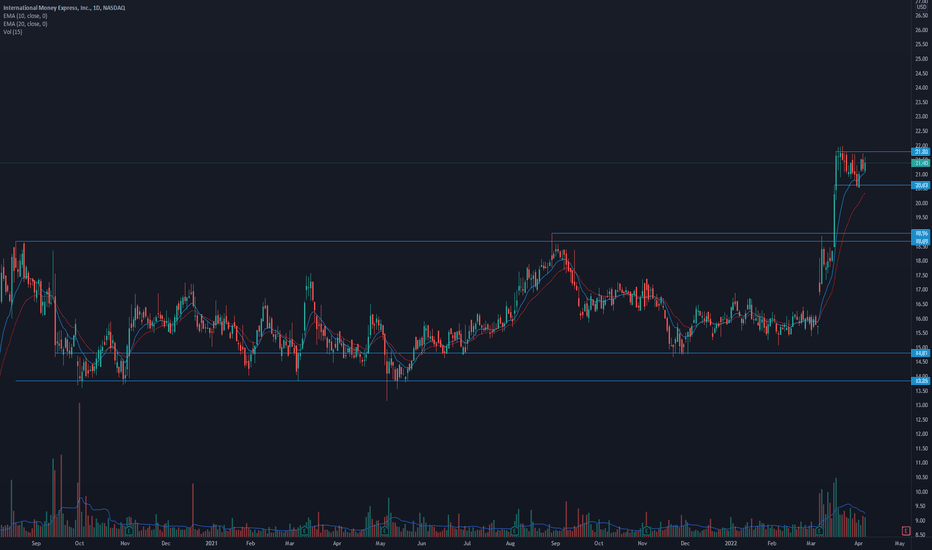The height and width of the screenshot is (550, 932).
Task: Click the 2021 label on the time axis
Action: [x=211, y=543]
